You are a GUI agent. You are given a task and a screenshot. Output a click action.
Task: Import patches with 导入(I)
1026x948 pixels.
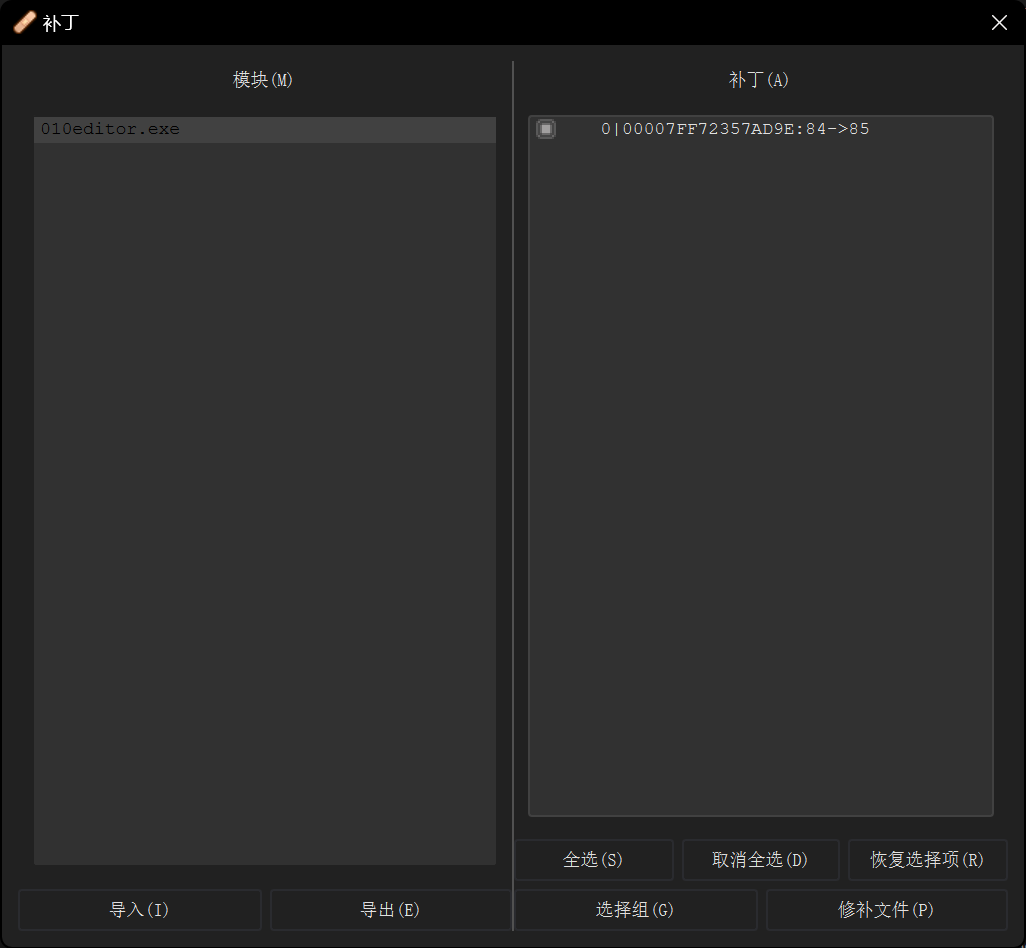click(x=139, y=910)
